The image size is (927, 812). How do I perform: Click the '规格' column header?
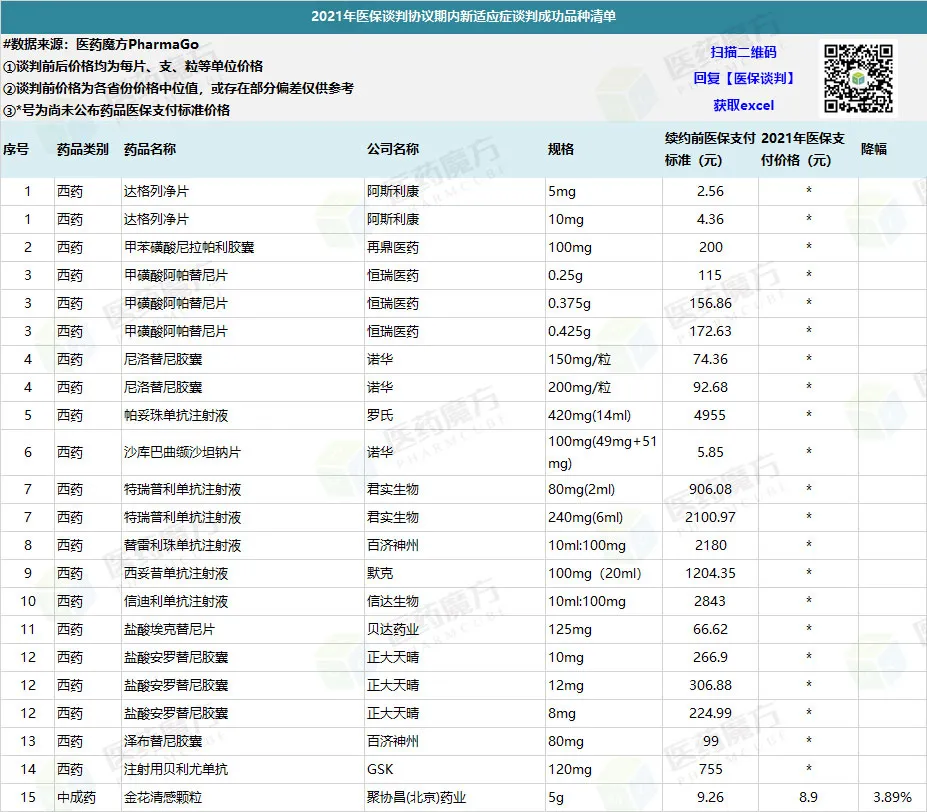coord(561,149)
